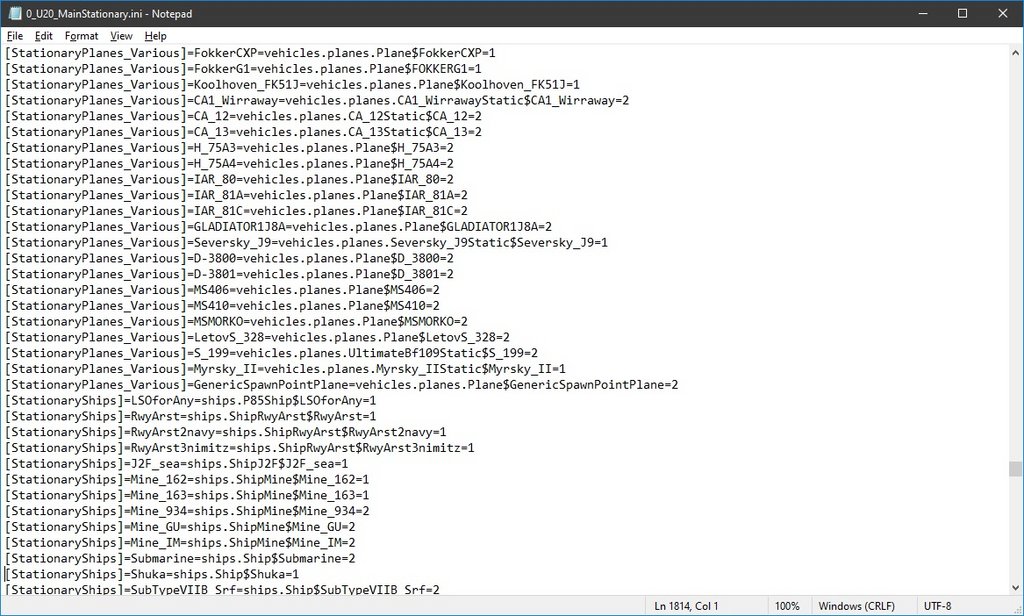The height and width of the screenshot is (616, 1024).
Task: Open the View menu
Action: point(121,36)
